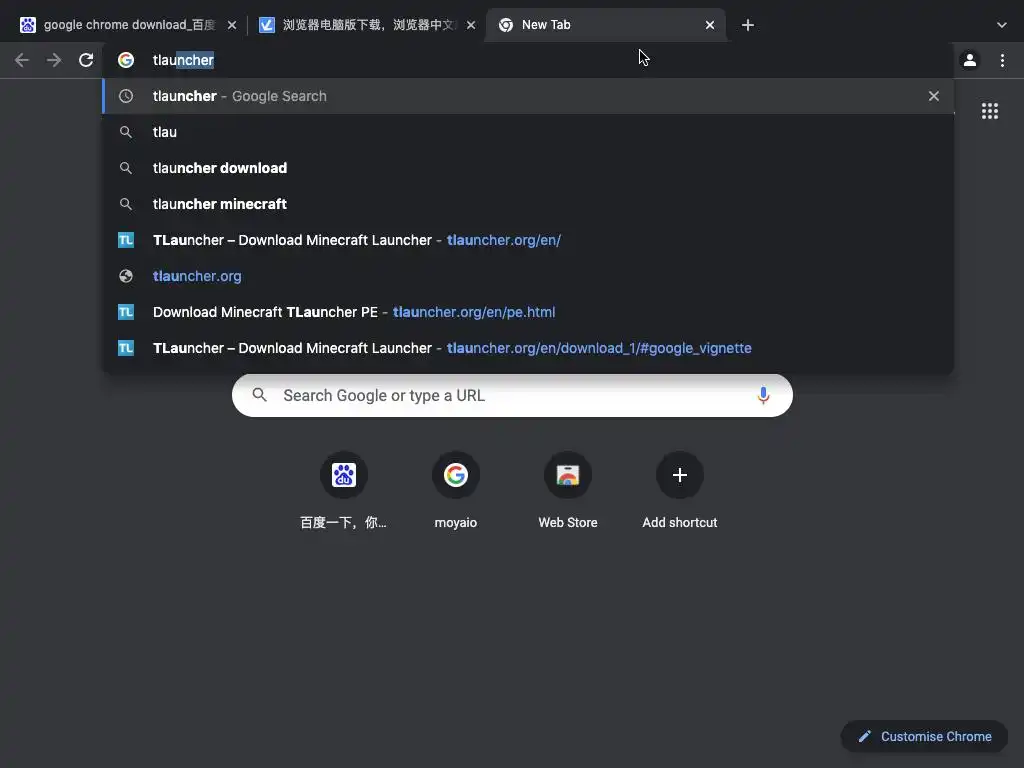Click the Google icon in the address bar
The height and width of the screenshot is (768, 1024).
point(126,60)
